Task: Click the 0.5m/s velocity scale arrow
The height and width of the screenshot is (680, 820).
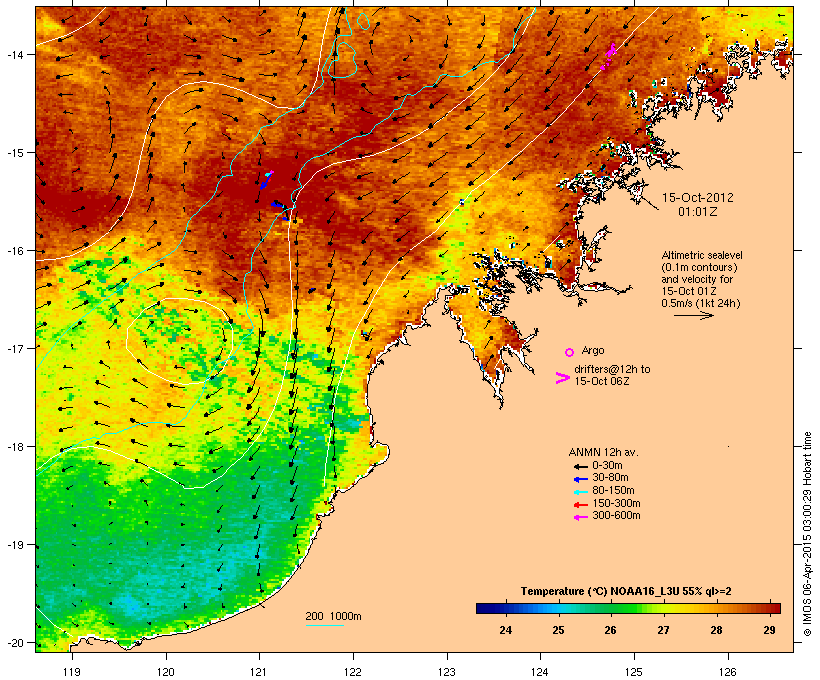Action: click(x=693, y=315)
